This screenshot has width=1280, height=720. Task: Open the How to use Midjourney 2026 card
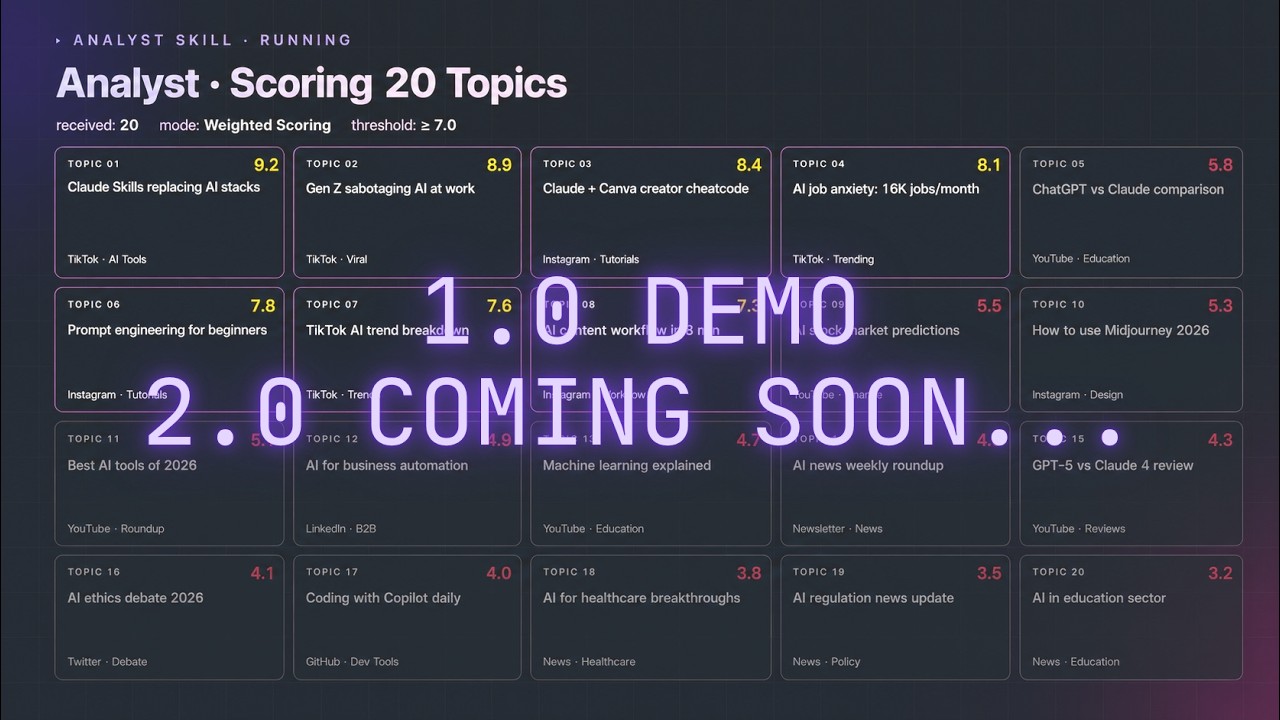tap(1131, 350)
